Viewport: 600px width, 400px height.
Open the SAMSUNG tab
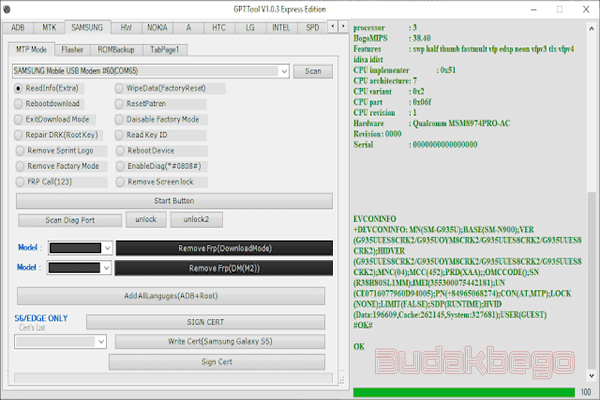[87, 27]
